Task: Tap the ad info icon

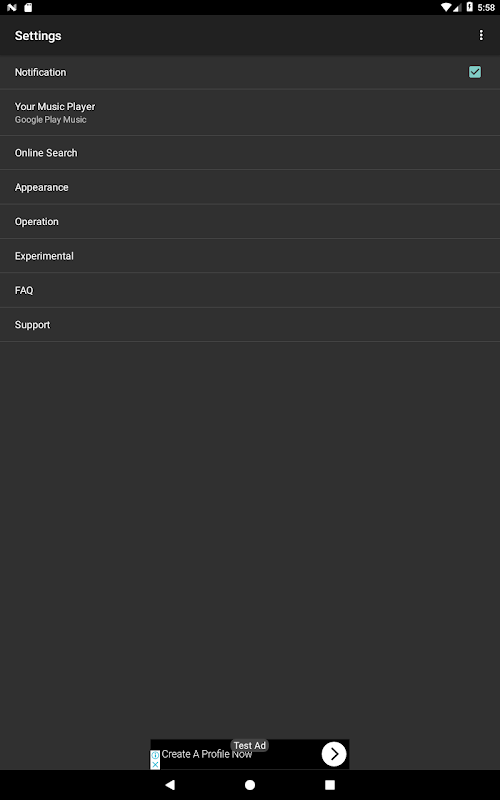Action: 156,755
